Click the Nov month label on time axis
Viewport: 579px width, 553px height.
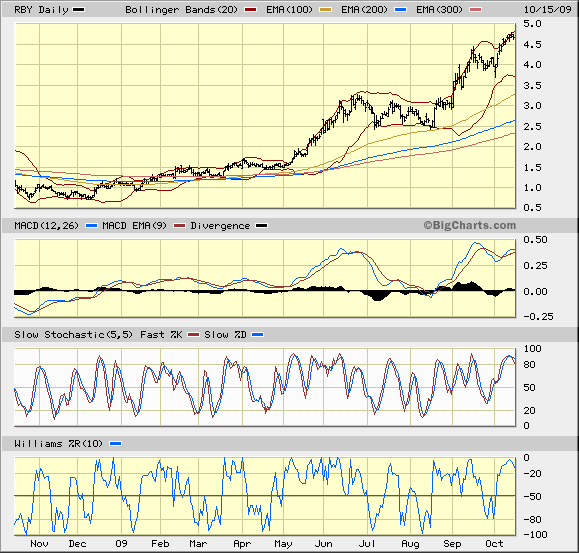[39, 544]
